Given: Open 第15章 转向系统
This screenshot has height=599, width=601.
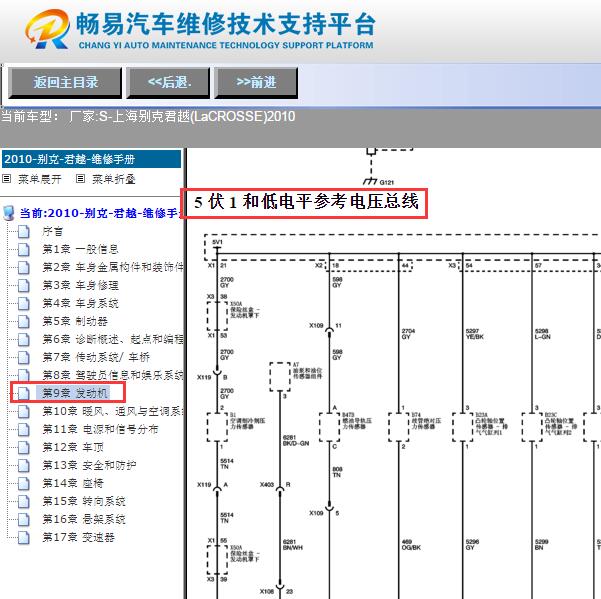Looking at the screenshot, I should [84, 501].
